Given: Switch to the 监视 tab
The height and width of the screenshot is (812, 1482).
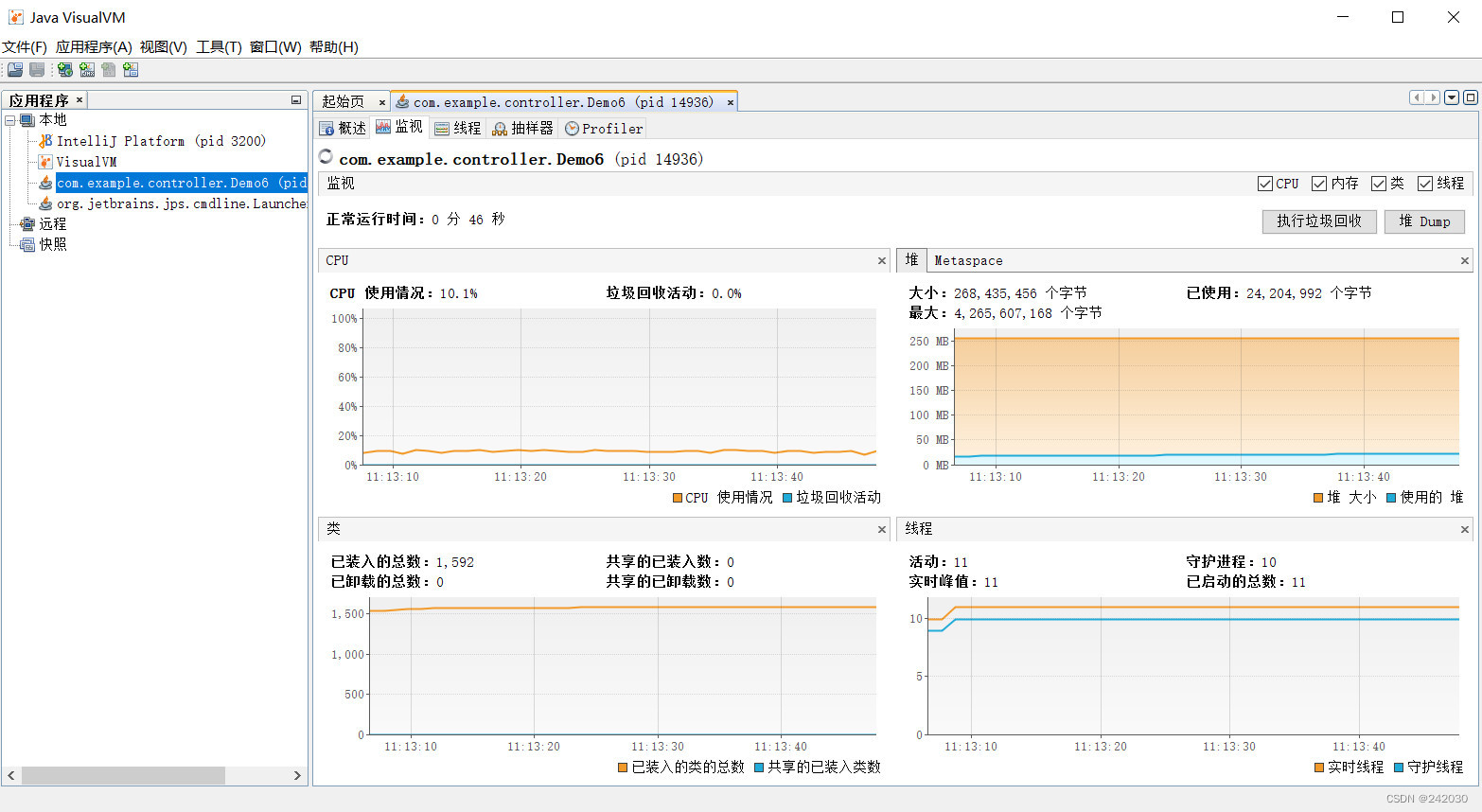Looking at the screenshot, I should [399, 127].
